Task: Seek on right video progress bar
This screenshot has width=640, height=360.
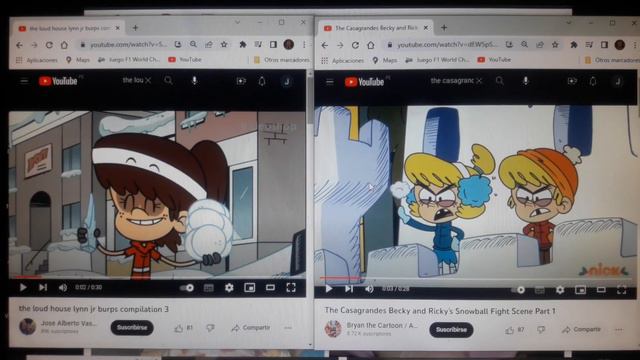Action: tap(476, 278)
